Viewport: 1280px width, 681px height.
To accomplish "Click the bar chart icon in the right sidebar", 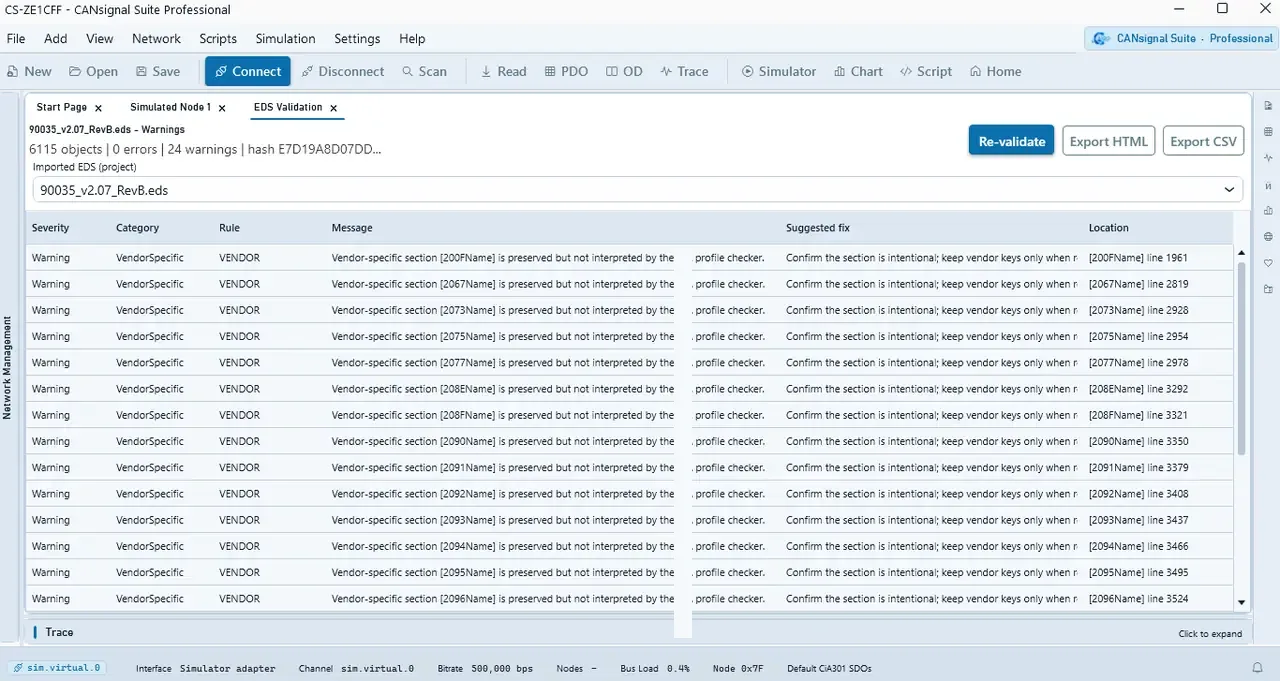I will pos(1268,211).
